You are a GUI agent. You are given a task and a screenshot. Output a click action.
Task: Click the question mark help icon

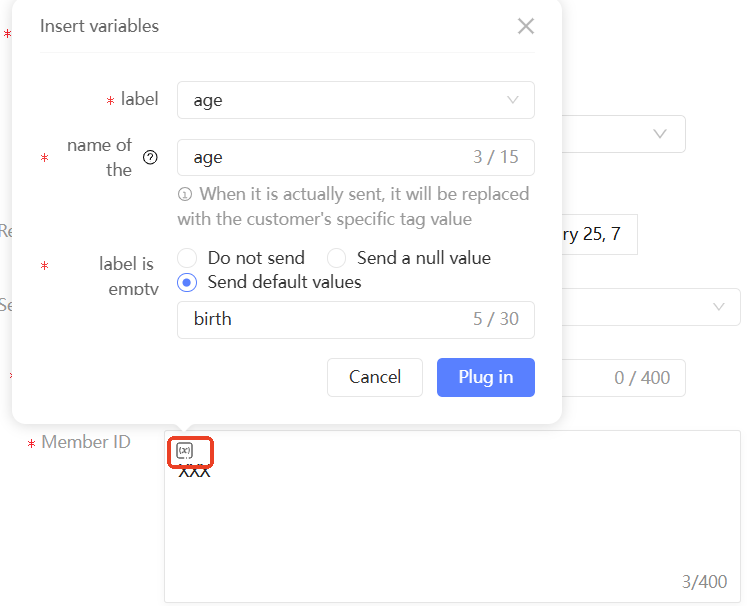(150, 158)
